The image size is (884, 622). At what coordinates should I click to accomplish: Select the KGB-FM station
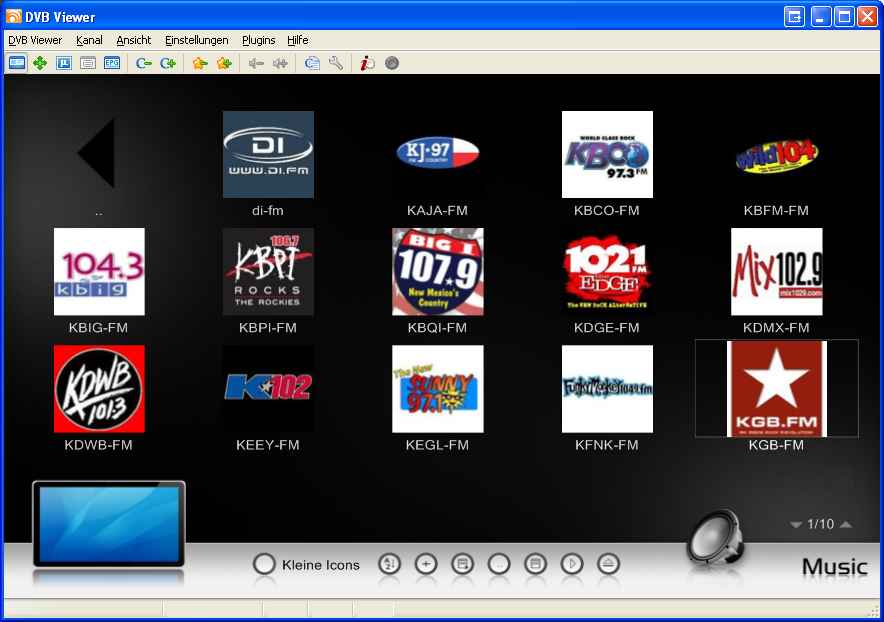click(x=776, y=388)
